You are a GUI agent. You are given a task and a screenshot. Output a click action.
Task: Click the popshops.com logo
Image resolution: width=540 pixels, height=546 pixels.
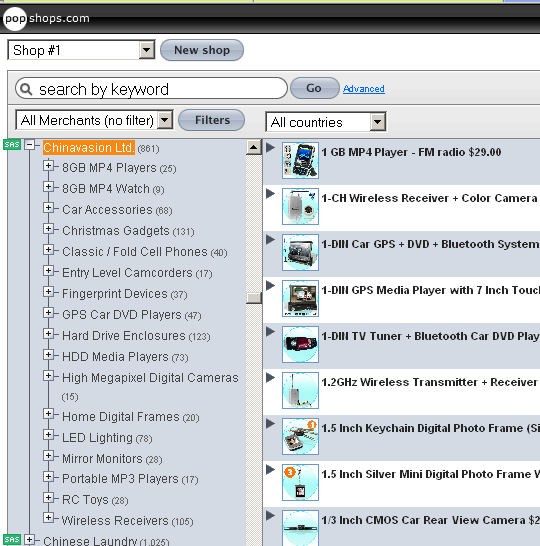(46, 18)
